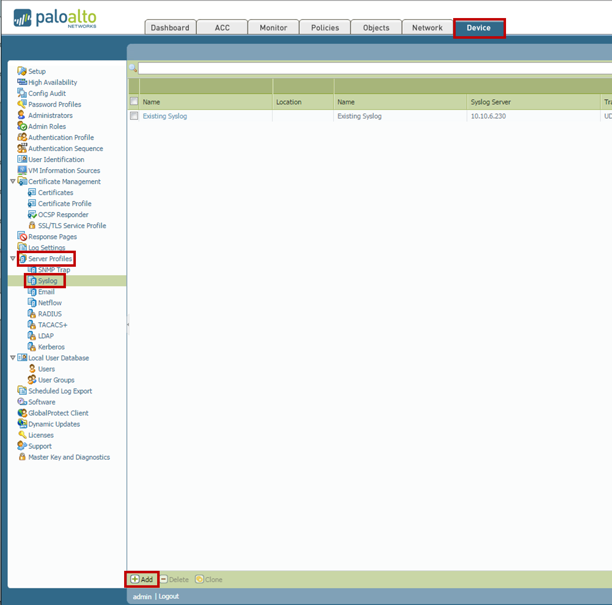Check the Existing Syslog row checkbox
612x605 pixels.
(x=135, y=116)
